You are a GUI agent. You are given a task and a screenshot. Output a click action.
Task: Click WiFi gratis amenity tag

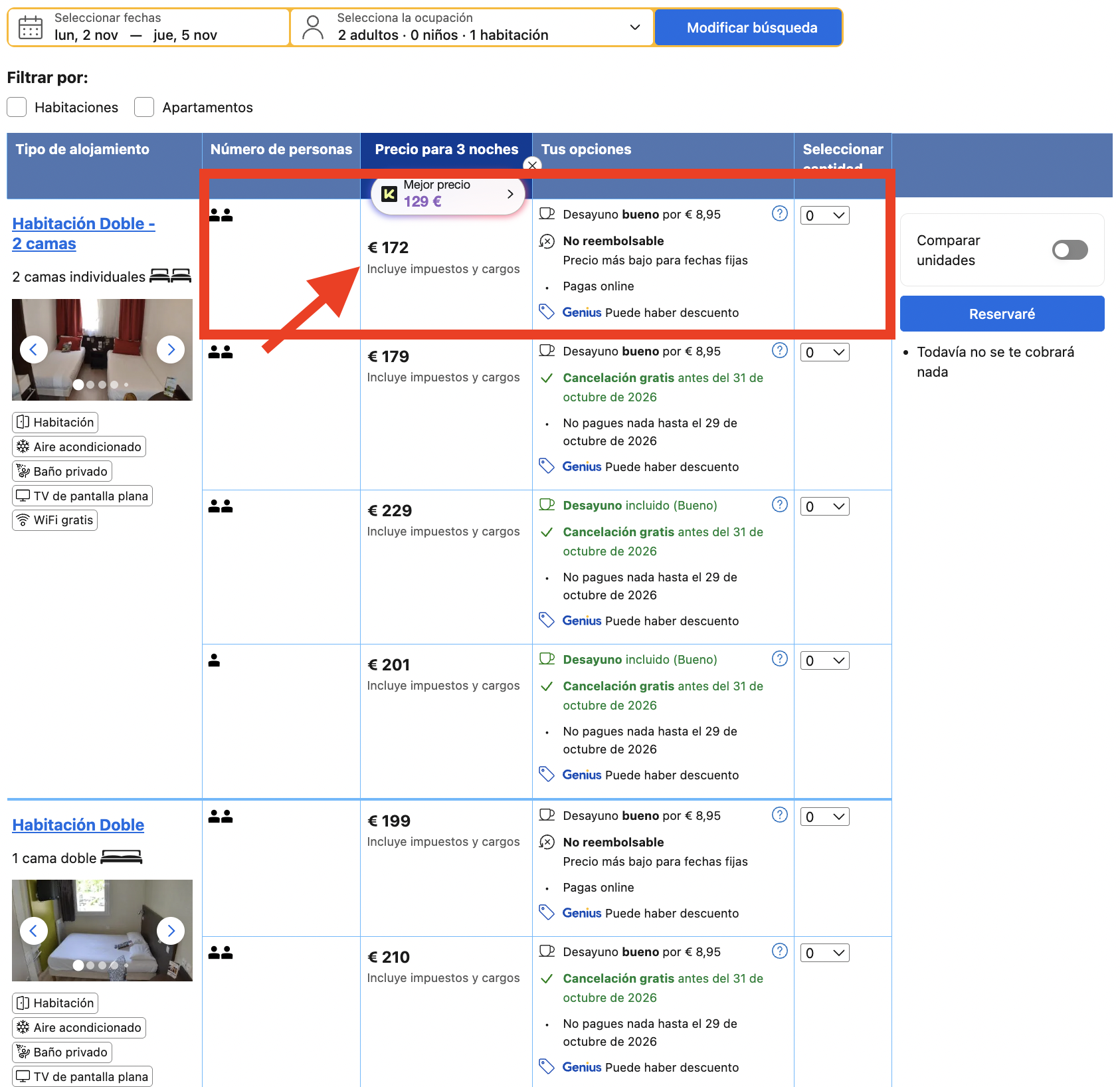pos(55,520)
